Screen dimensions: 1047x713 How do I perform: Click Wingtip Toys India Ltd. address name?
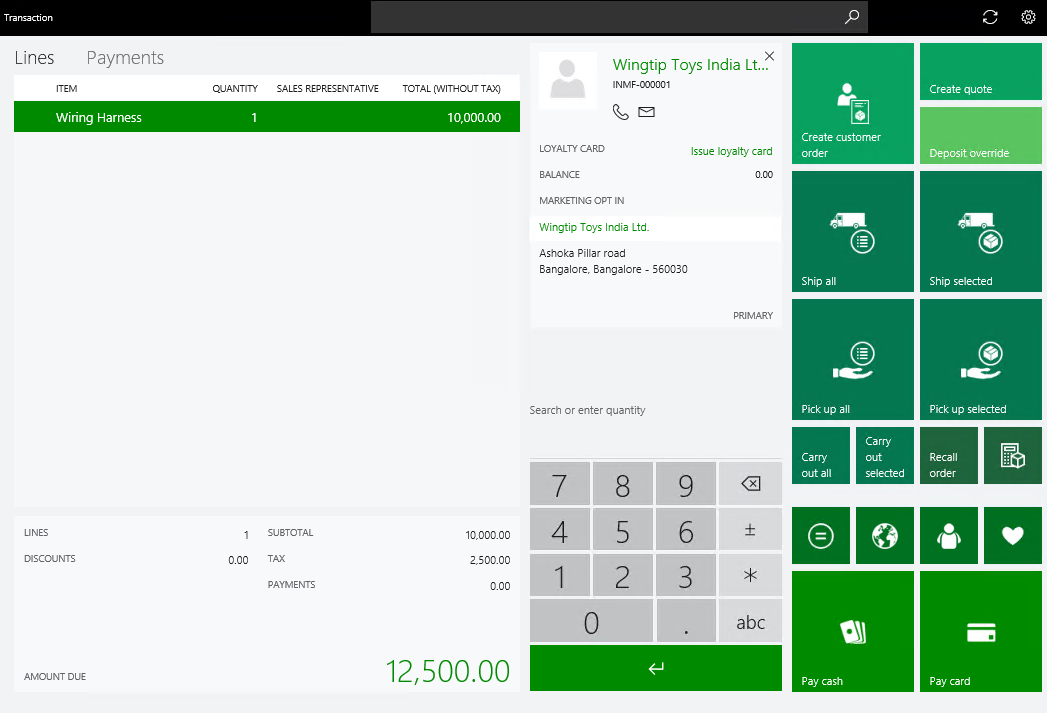pos(594,227)
